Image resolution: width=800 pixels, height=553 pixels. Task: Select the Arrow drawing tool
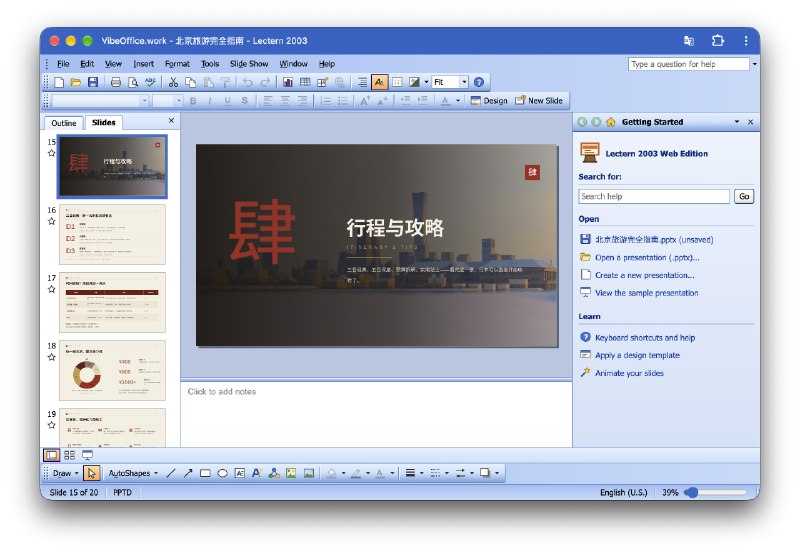click(x=188, y=473)
